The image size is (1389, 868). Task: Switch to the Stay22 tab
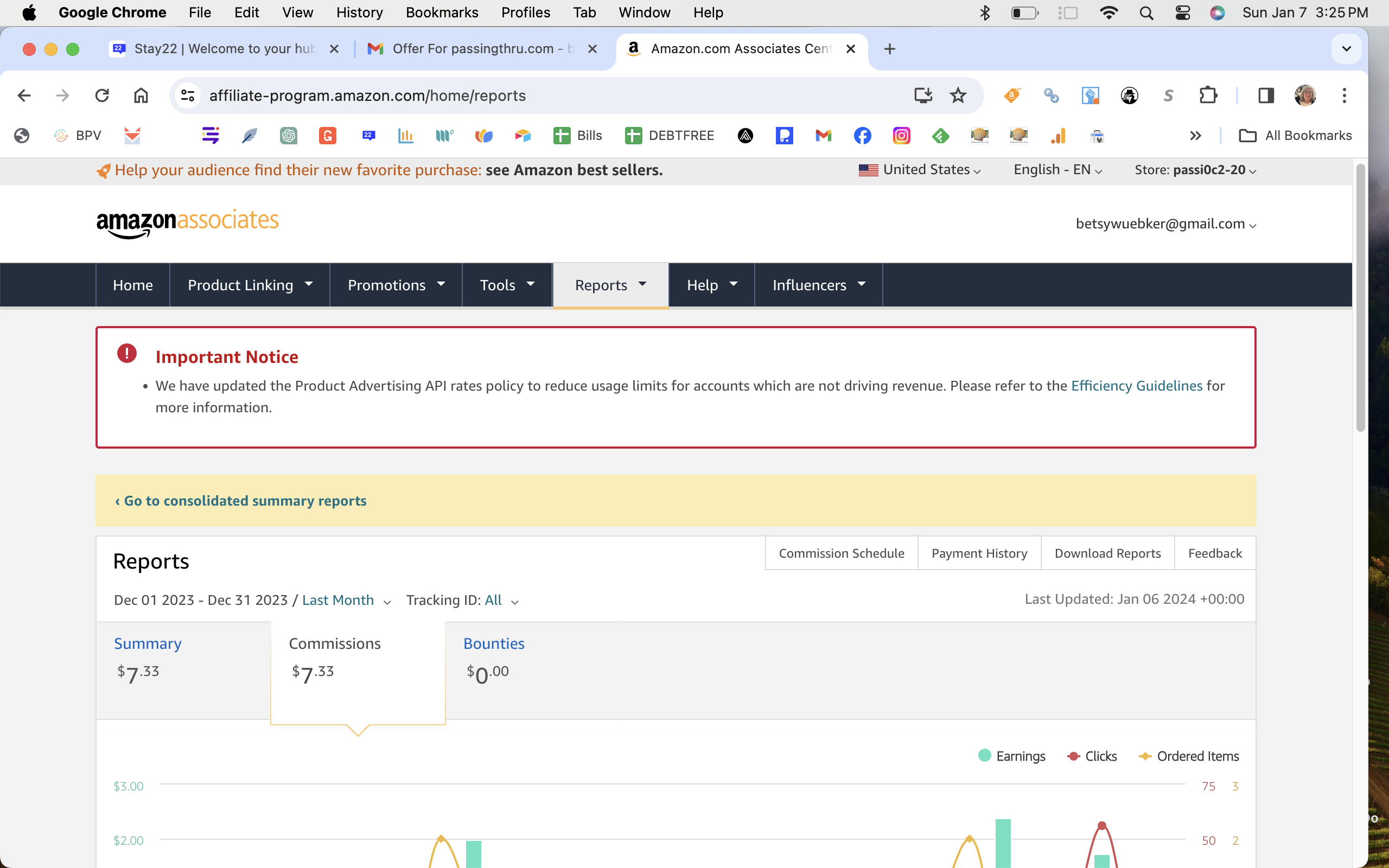coord(224,49)
